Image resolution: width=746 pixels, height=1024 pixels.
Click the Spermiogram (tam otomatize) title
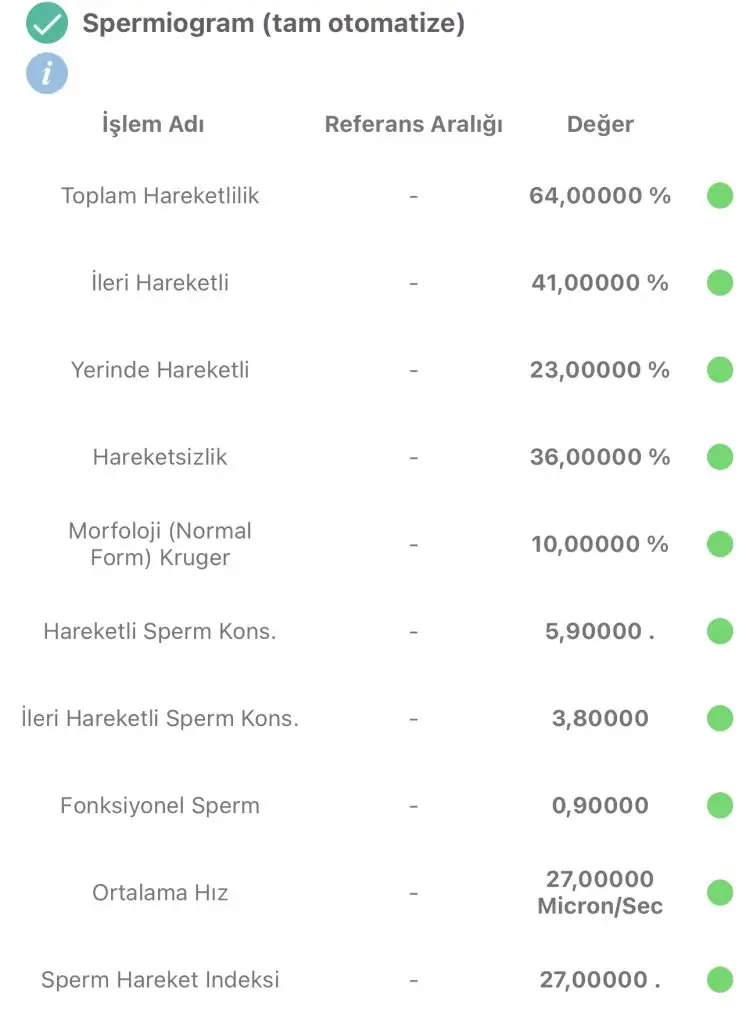273,24
